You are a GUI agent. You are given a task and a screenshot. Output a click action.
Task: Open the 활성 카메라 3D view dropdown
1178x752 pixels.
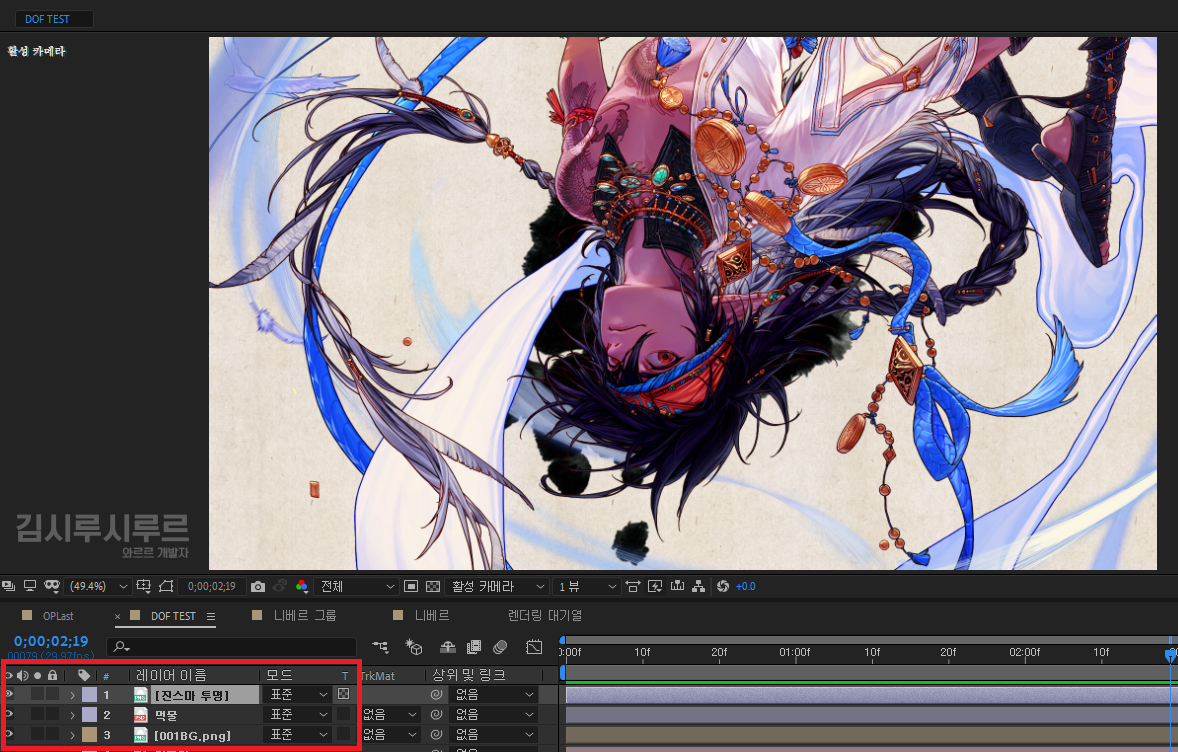tap(496, 586)
